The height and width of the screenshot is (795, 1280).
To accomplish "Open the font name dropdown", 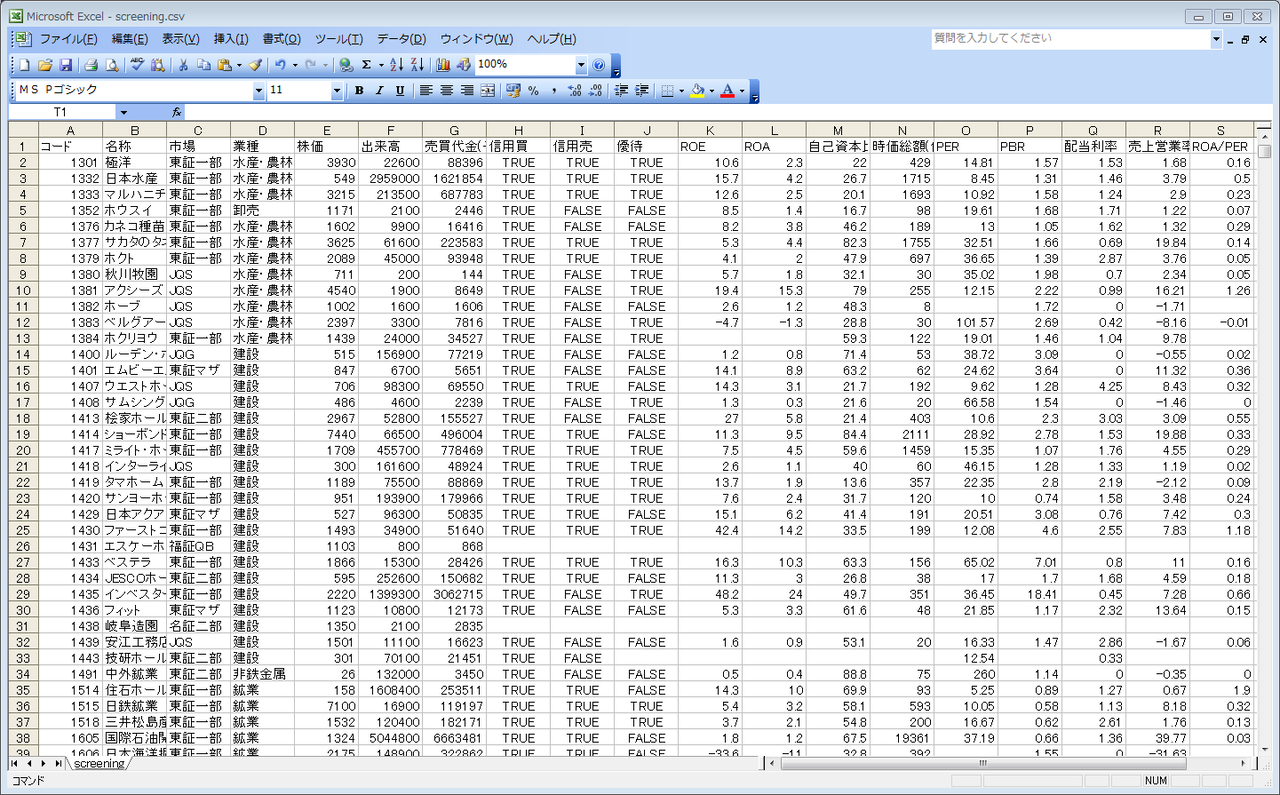I will coord(259,91).
